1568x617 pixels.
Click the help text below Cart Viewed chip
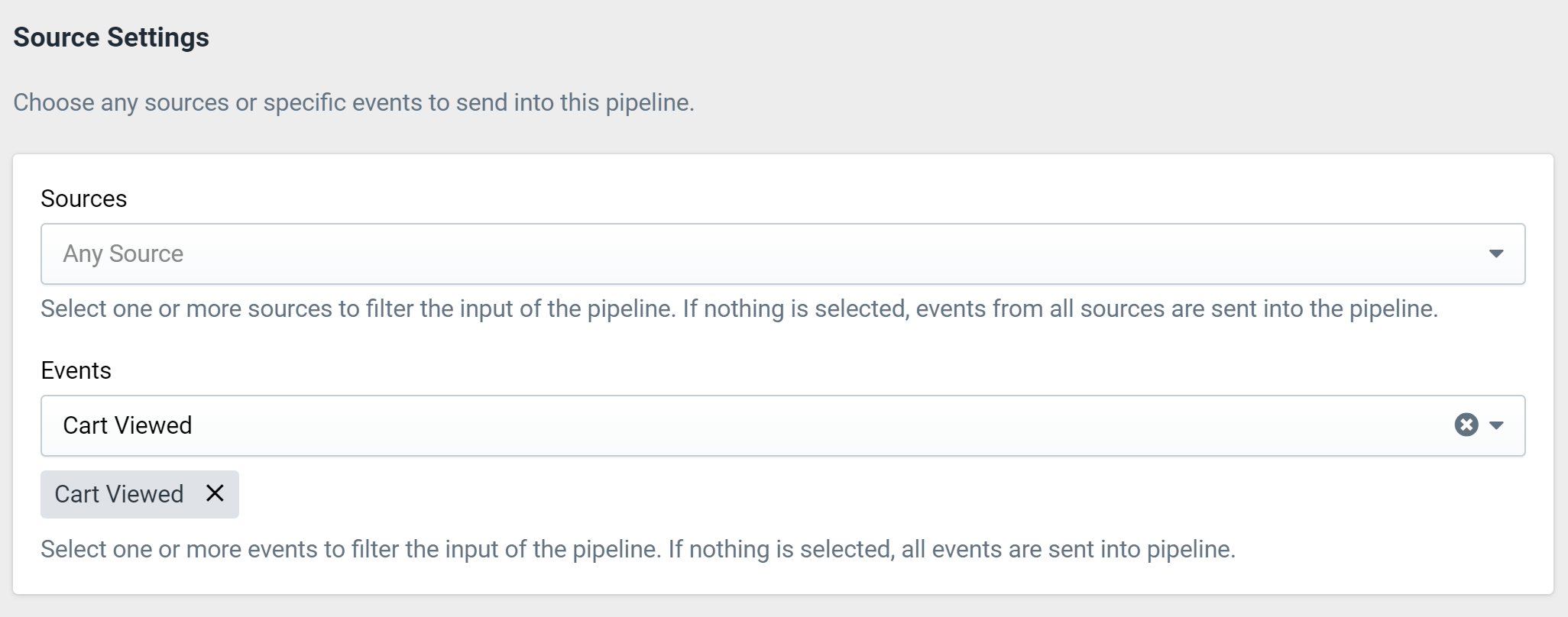pyautogui.click(x=638, y=549)
